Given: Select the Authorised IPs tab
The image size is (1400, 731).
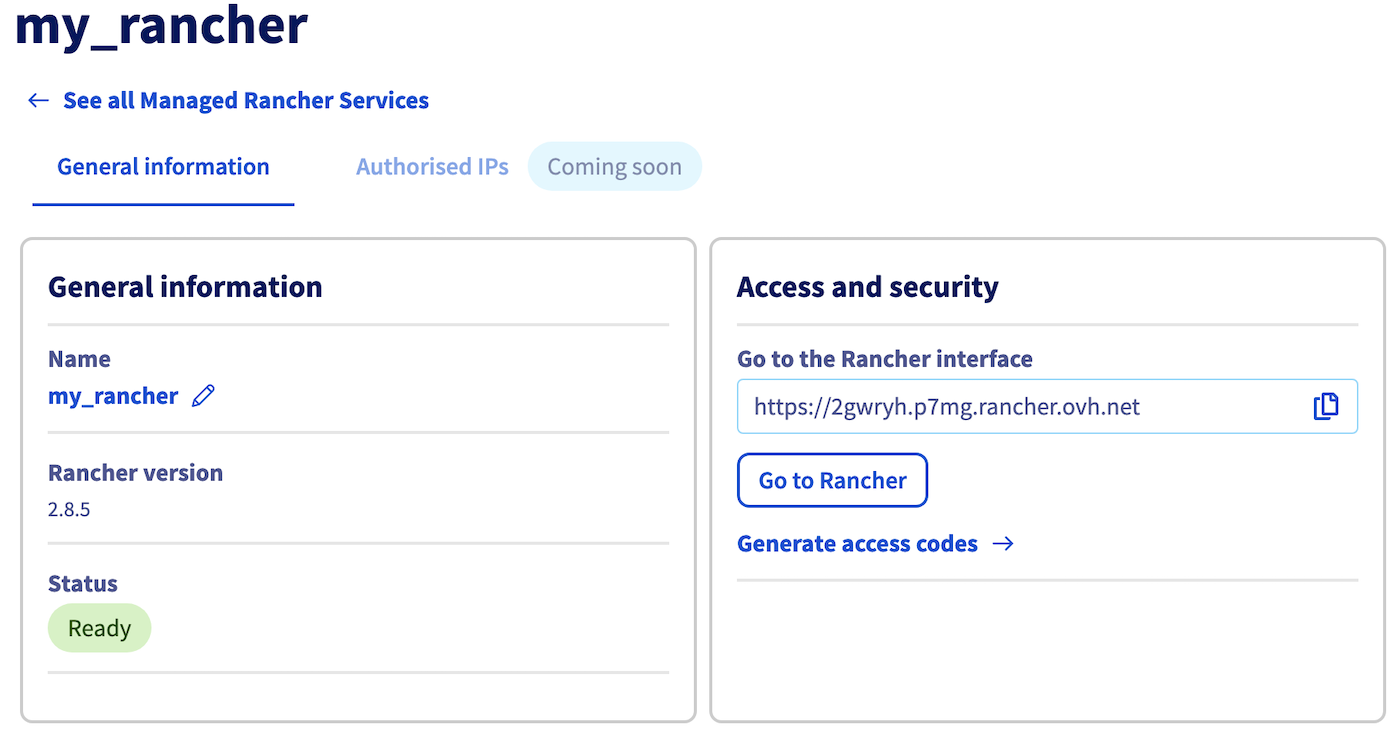Looking at the screenshot, I should click(432, 167).
